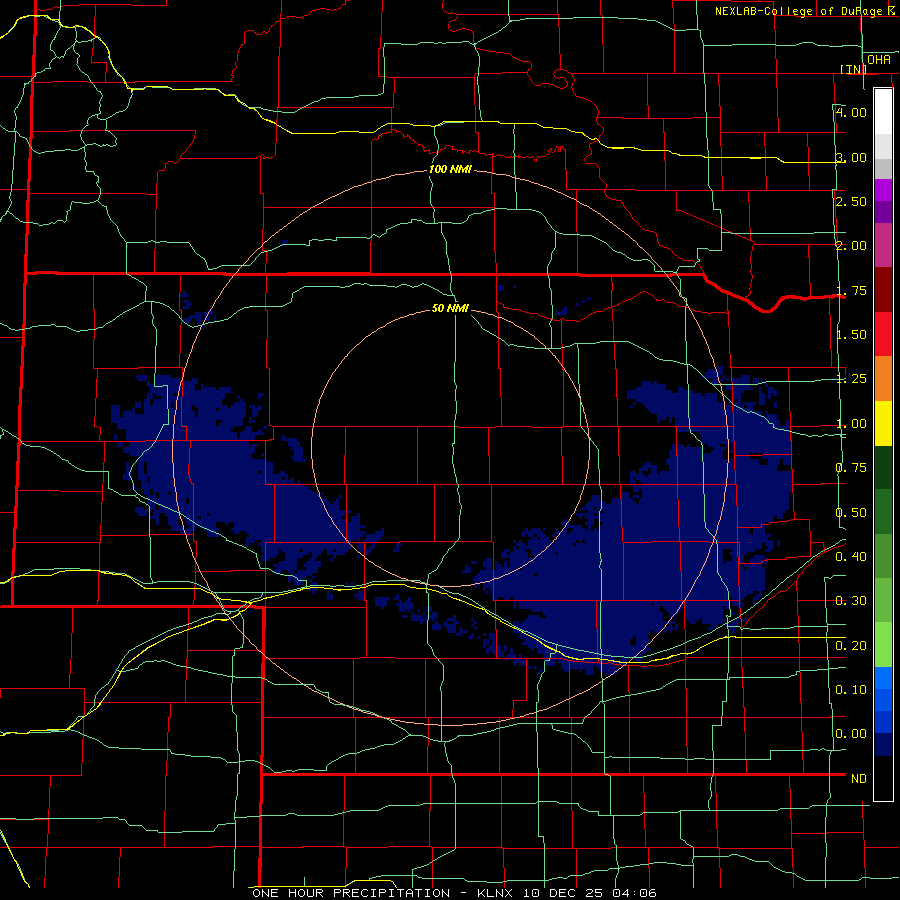Select the orange 1.25 legend color block
The width and height of the screenshot is (900, 900).
(883, 378)
